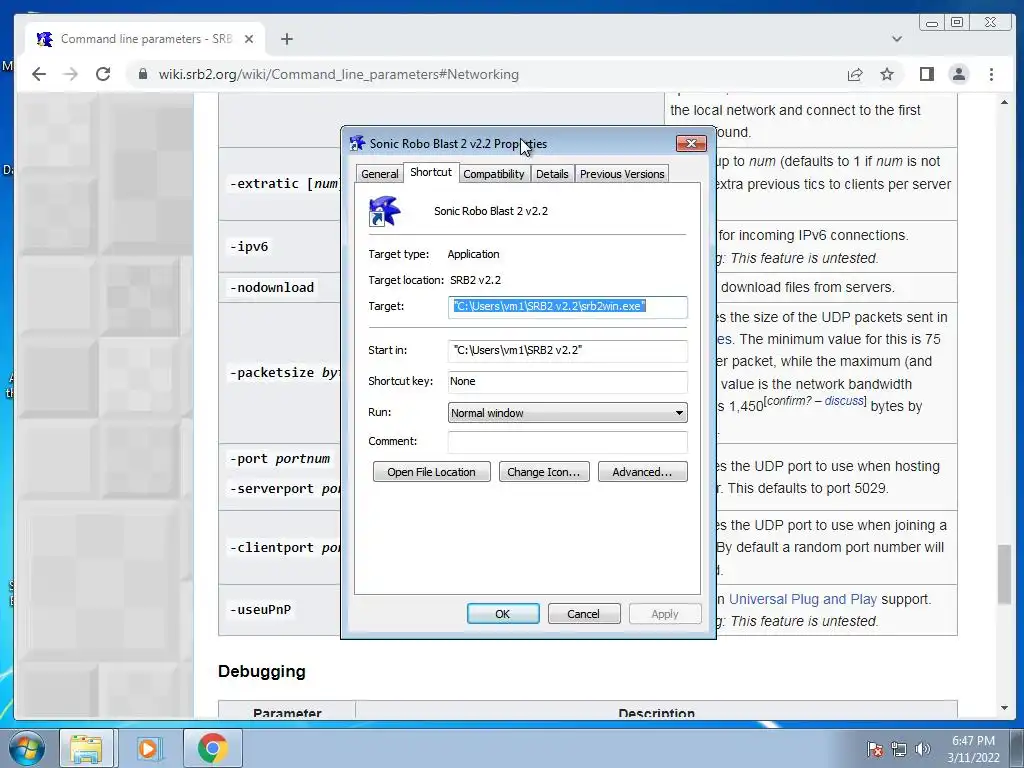
Task: Click the Debugging section heading
Action: click(262, 671)
